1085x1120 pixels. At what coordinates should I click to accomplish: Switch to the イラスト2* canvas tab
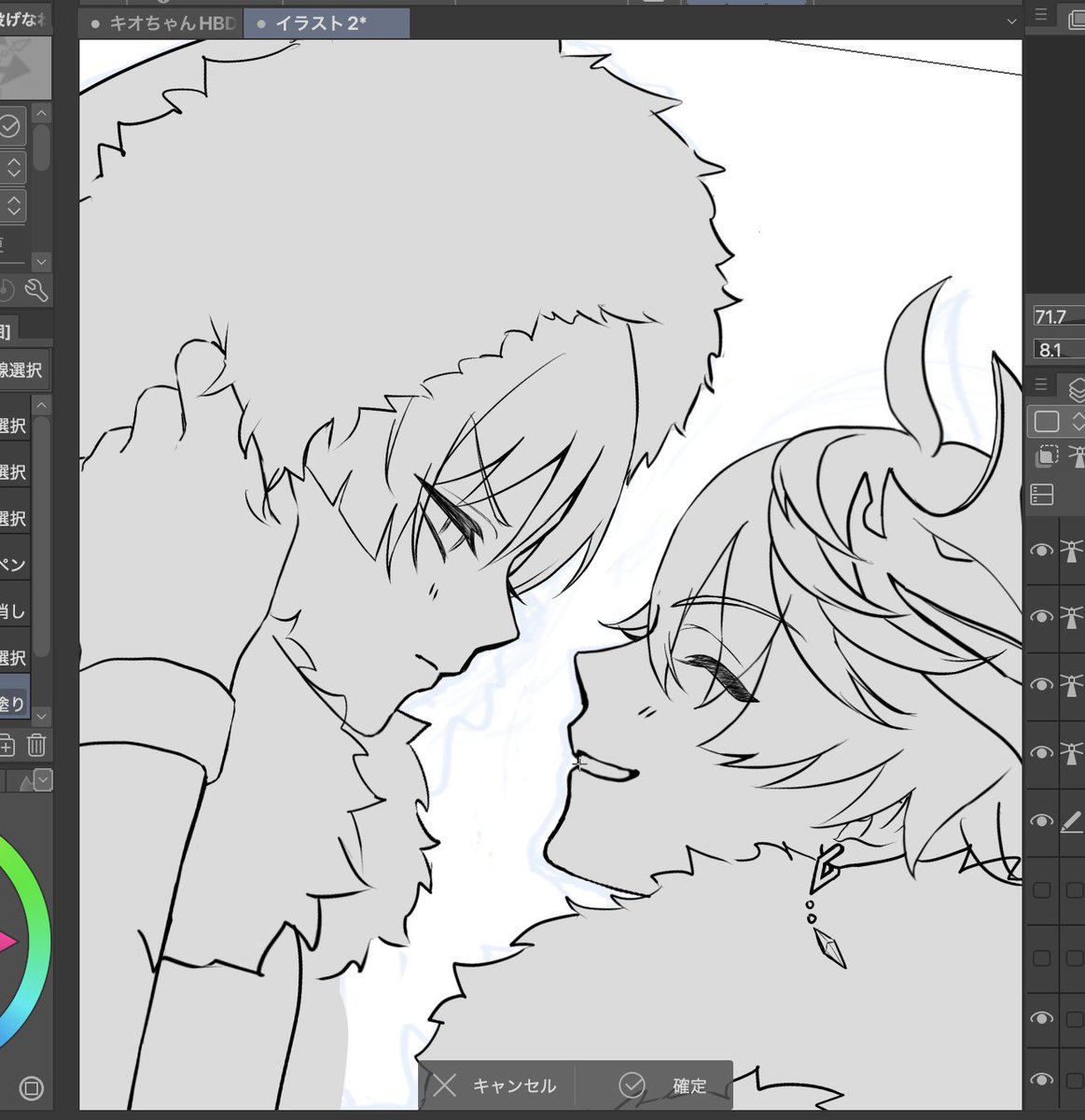(x=327, y=23)
